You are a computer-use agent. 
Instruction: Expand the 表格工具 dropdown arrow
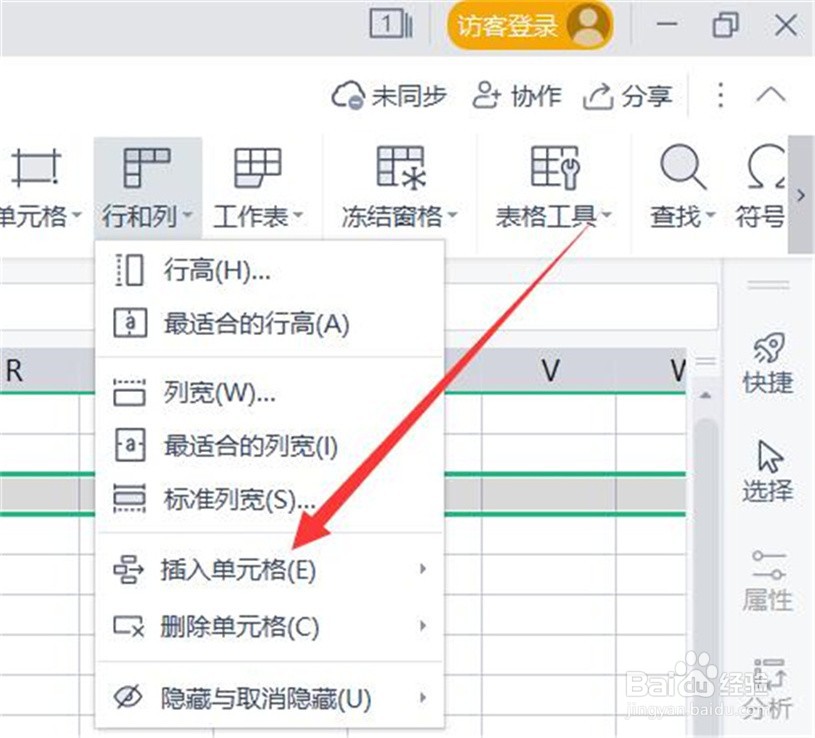tap(606, 215)
